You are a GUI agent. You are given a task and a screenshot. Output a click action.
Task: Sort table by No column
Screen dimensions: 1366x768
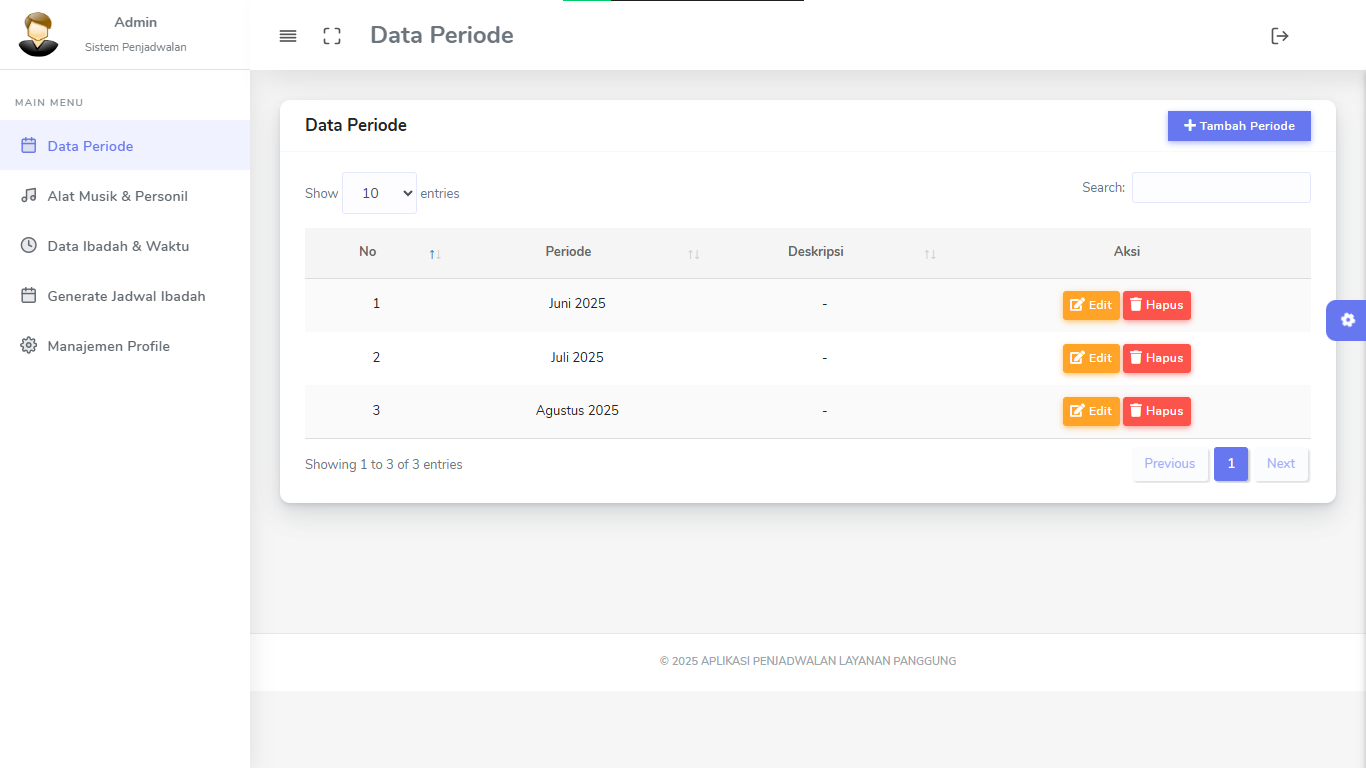point(368,252)
